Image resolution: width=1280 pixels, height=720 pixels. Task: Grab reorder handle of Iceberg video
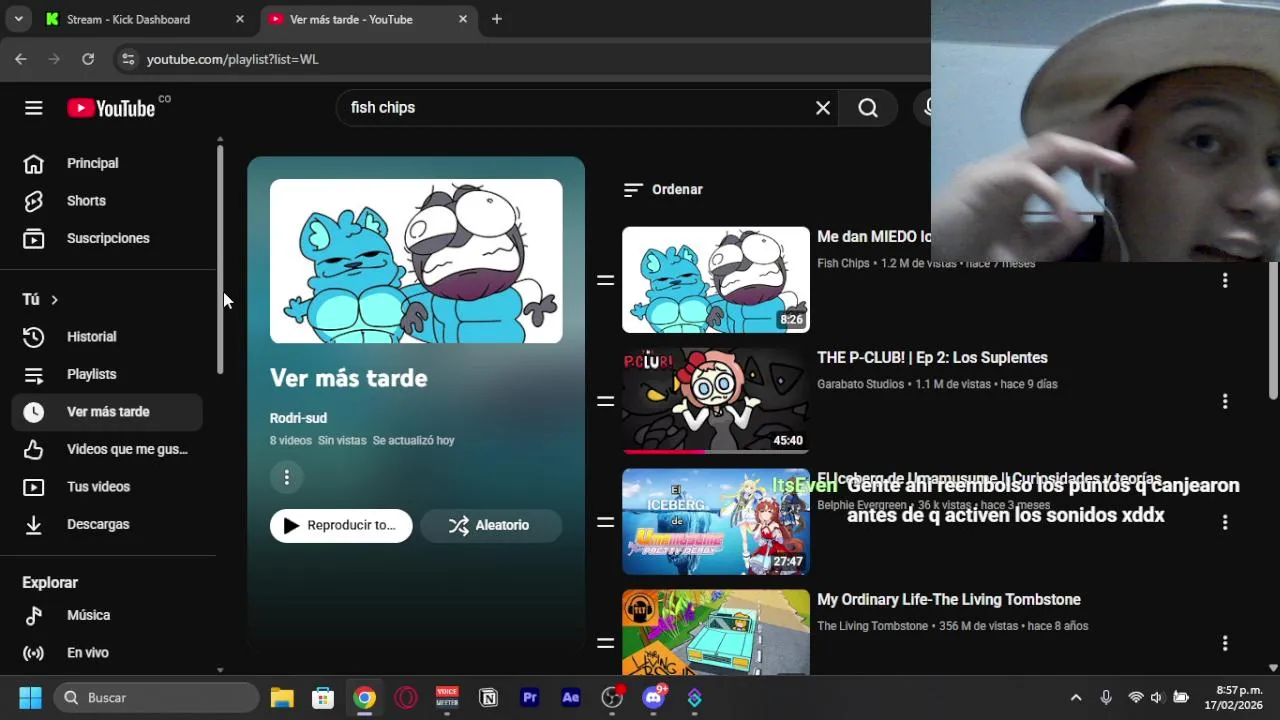(x=605, y=522)
